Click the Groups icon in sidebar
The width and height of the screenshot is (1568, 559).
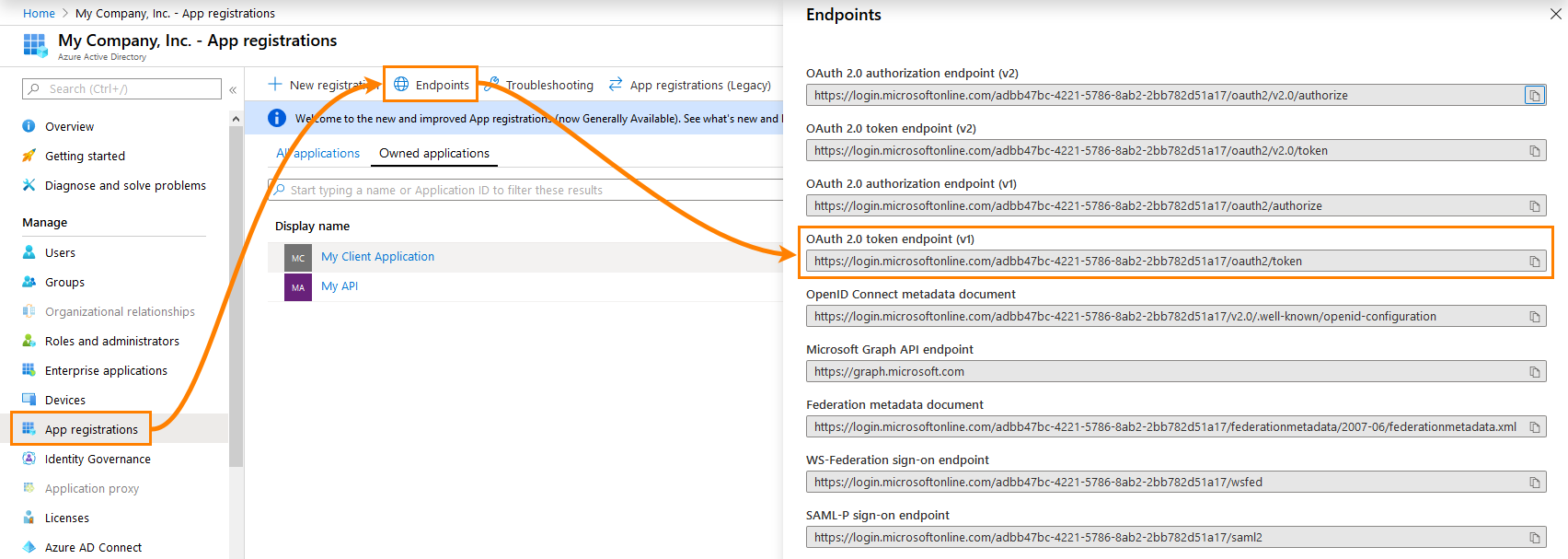coord(29,282)
